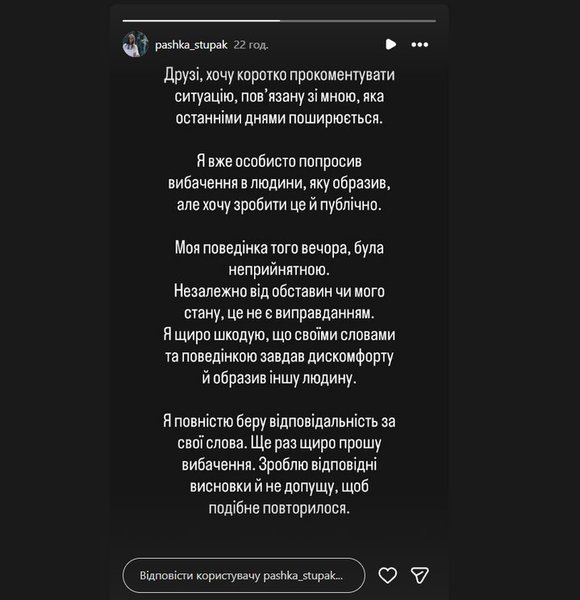Click the line 'Друзі, хочу коротко прокоментувати'

[279, 75]
